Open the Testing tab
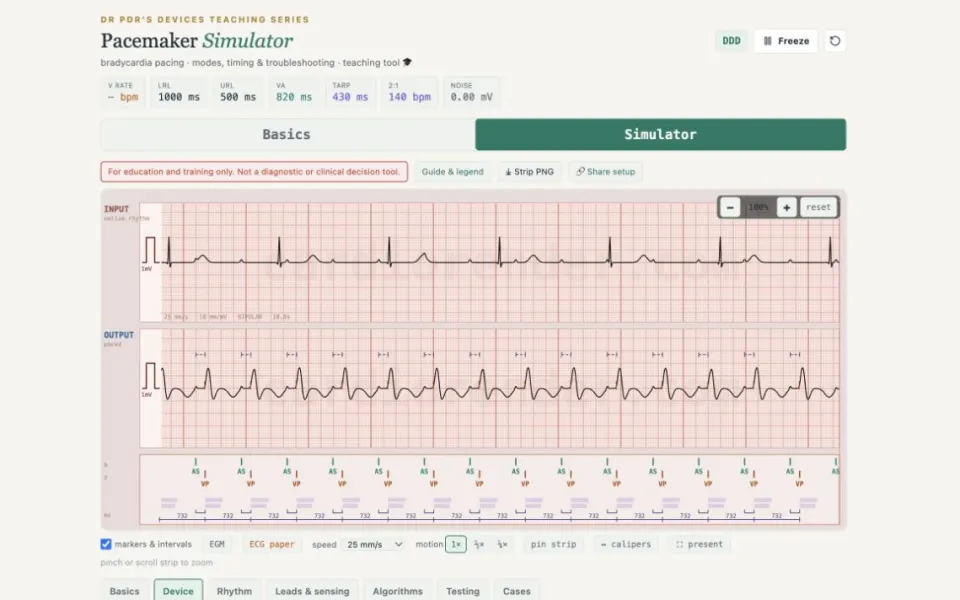960x600 pixels. pos(463,591)
